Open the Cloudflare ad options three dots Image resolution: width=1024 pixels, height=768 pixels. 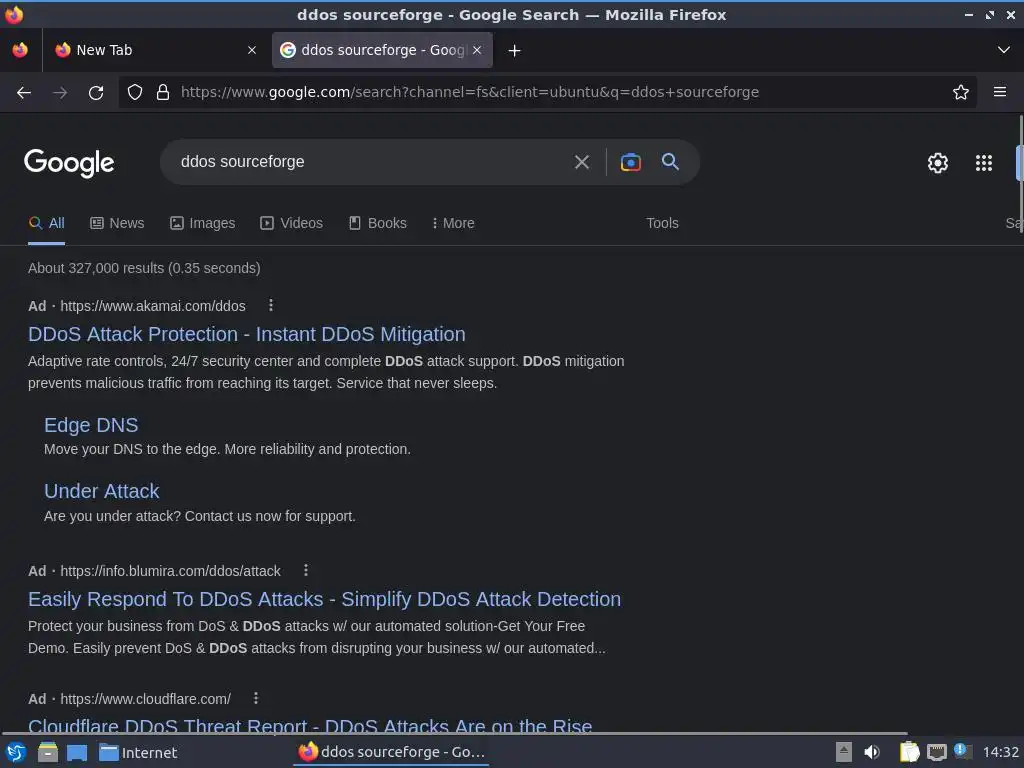click(x=256, y=698)
